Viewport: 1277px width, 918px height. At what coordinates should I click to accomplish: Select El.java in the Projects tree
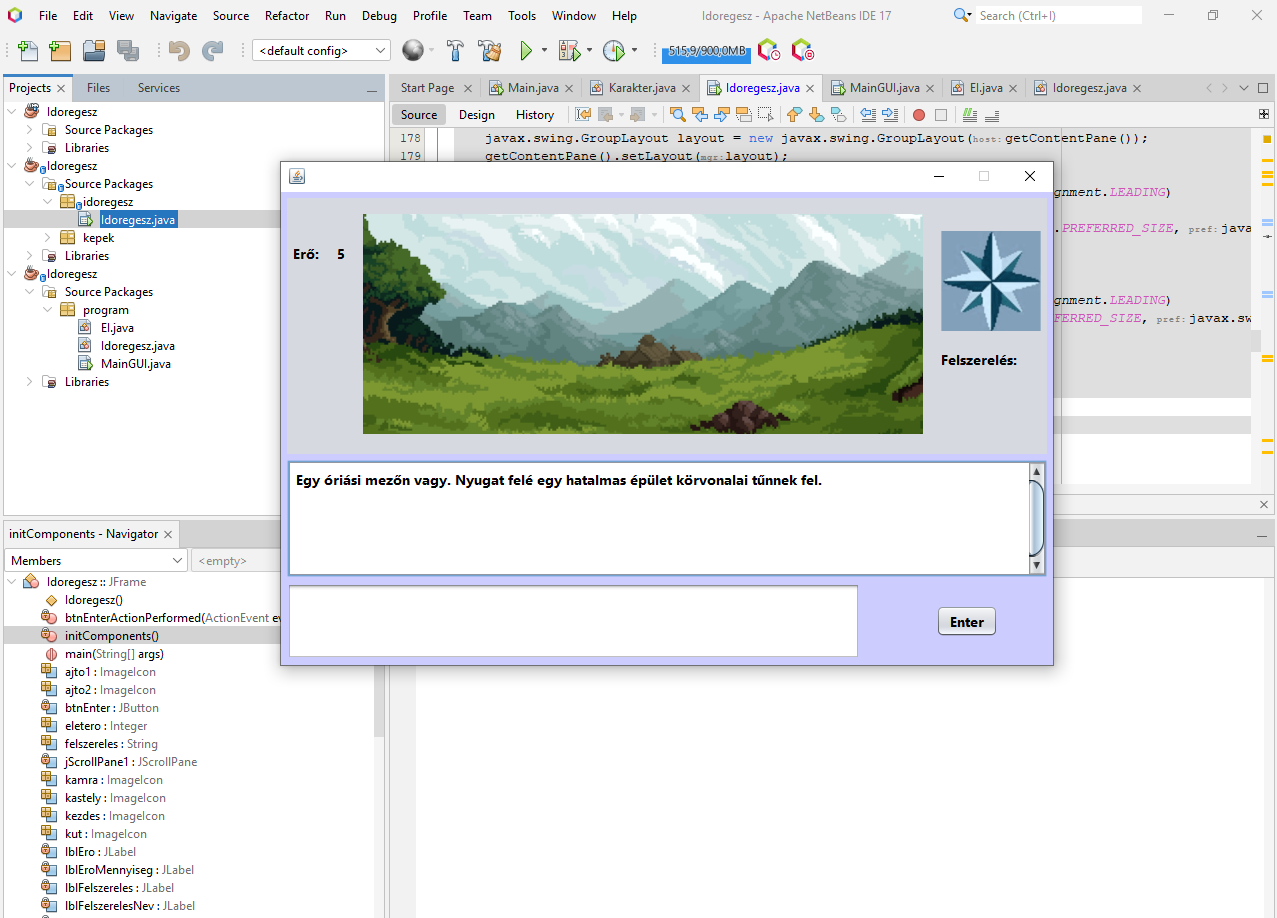pos(117,328)
